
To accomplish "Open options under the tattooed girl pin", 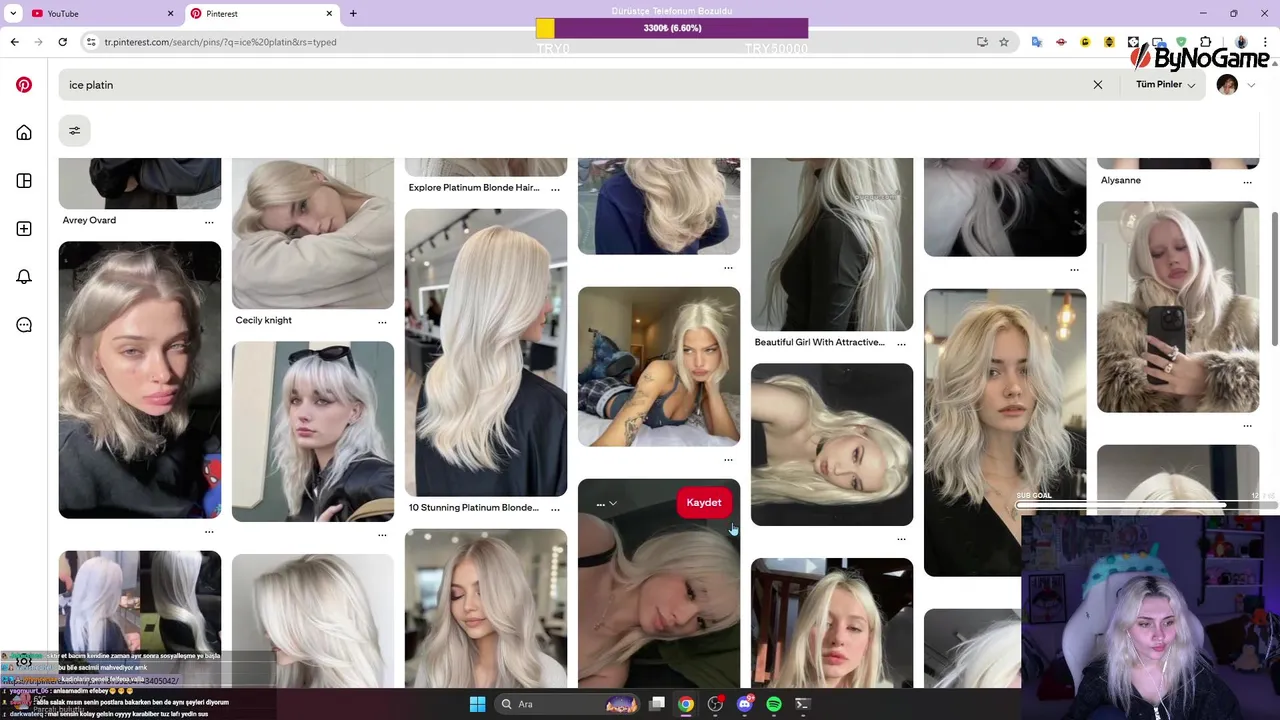I will (x=728, y=460).
